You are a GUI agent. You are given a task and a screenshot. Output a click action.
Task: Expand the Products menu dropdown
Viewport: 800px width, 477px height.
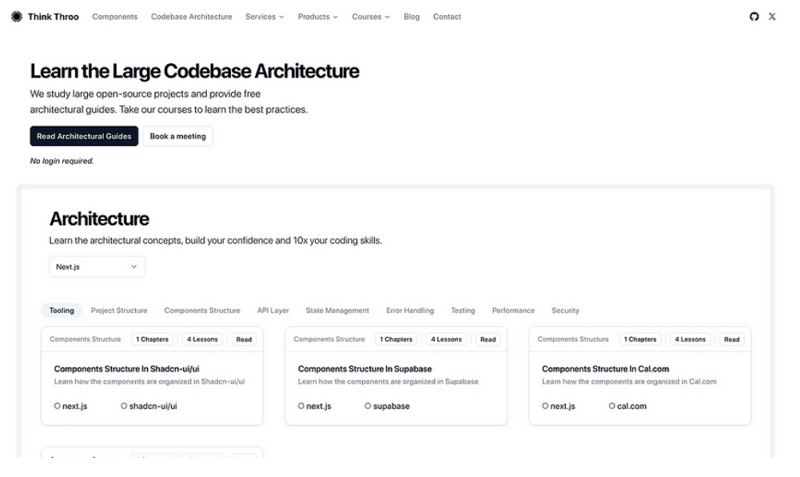click(317, 17)
